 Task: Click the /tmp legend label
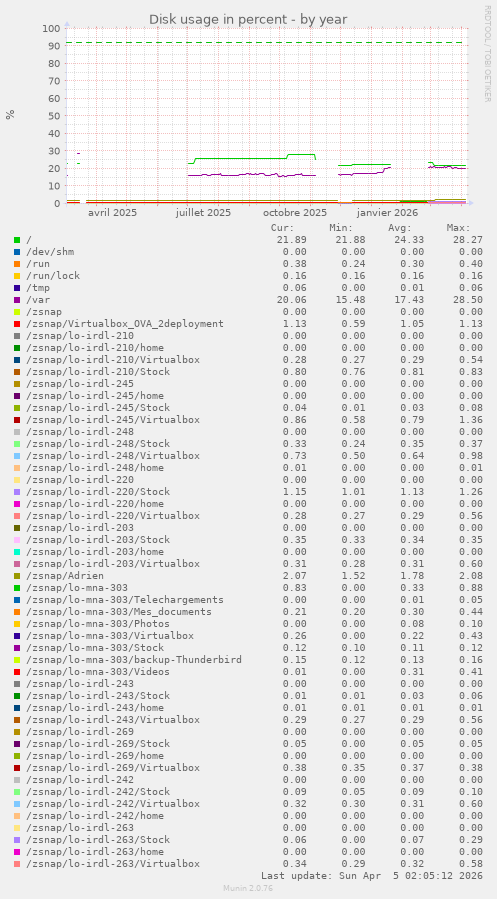coord(38,288)
